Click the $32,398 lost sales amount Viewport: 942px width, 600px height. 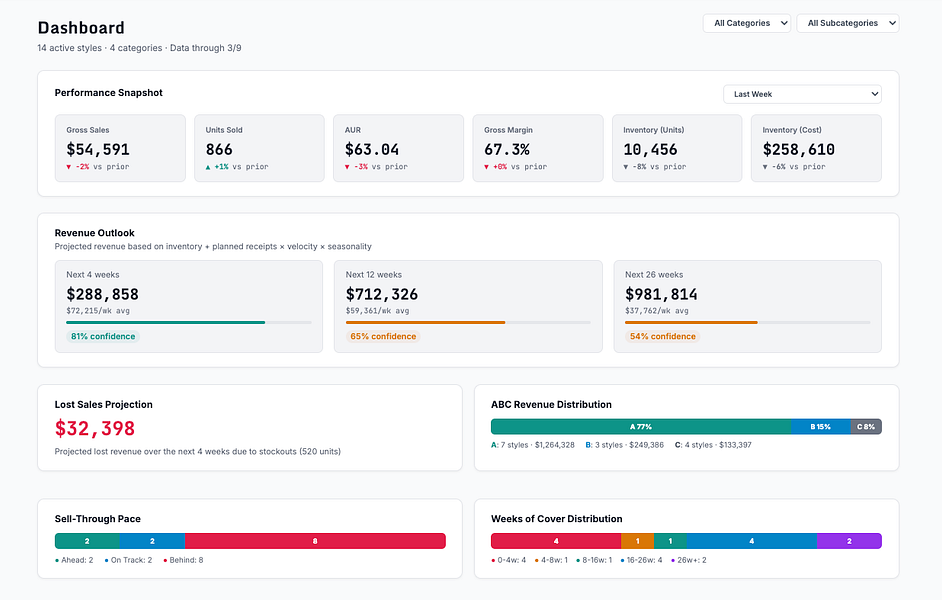tap(95, 428)
